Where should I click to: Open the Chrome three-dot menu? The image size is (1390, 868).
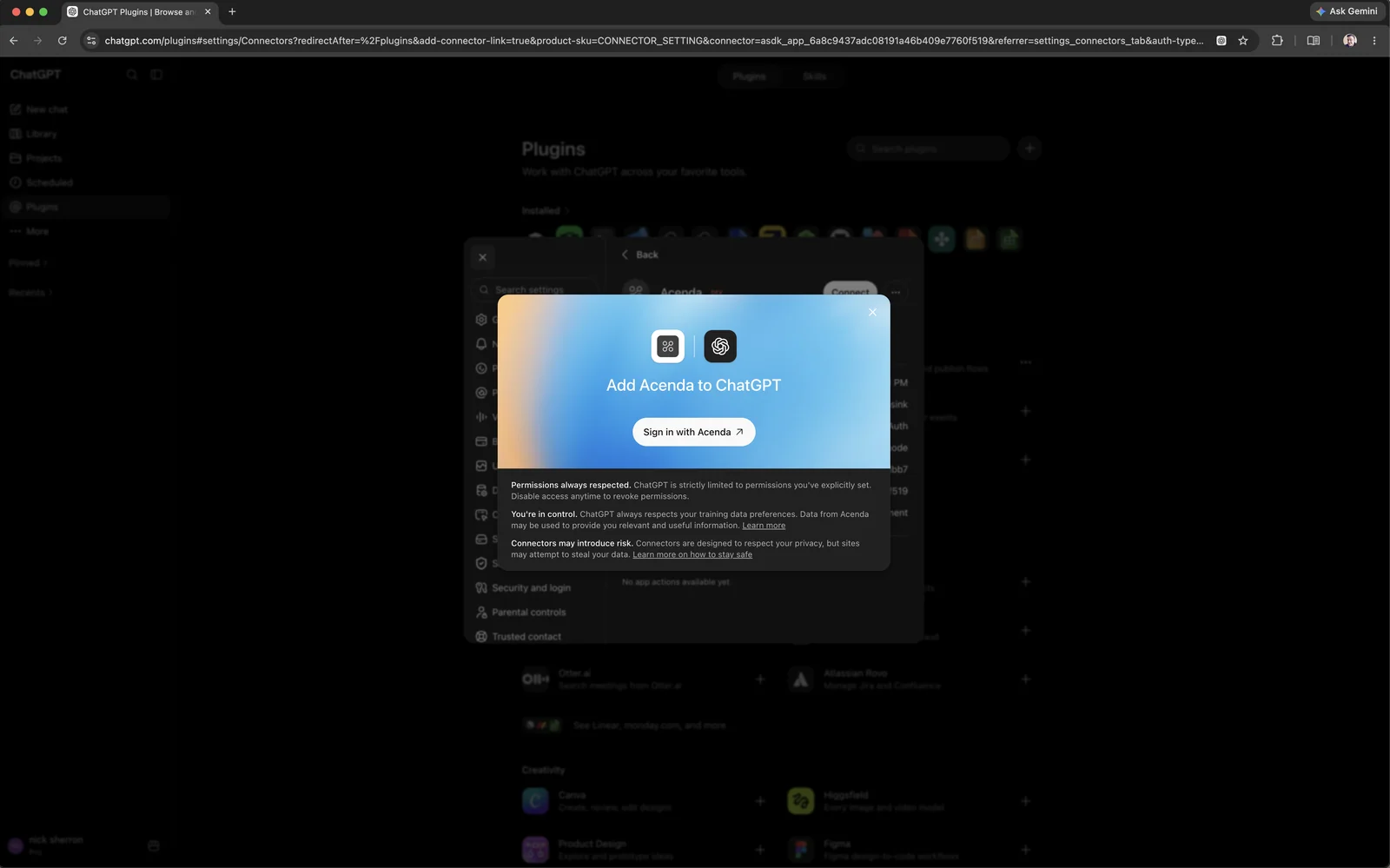click(x=1374, y=40)
